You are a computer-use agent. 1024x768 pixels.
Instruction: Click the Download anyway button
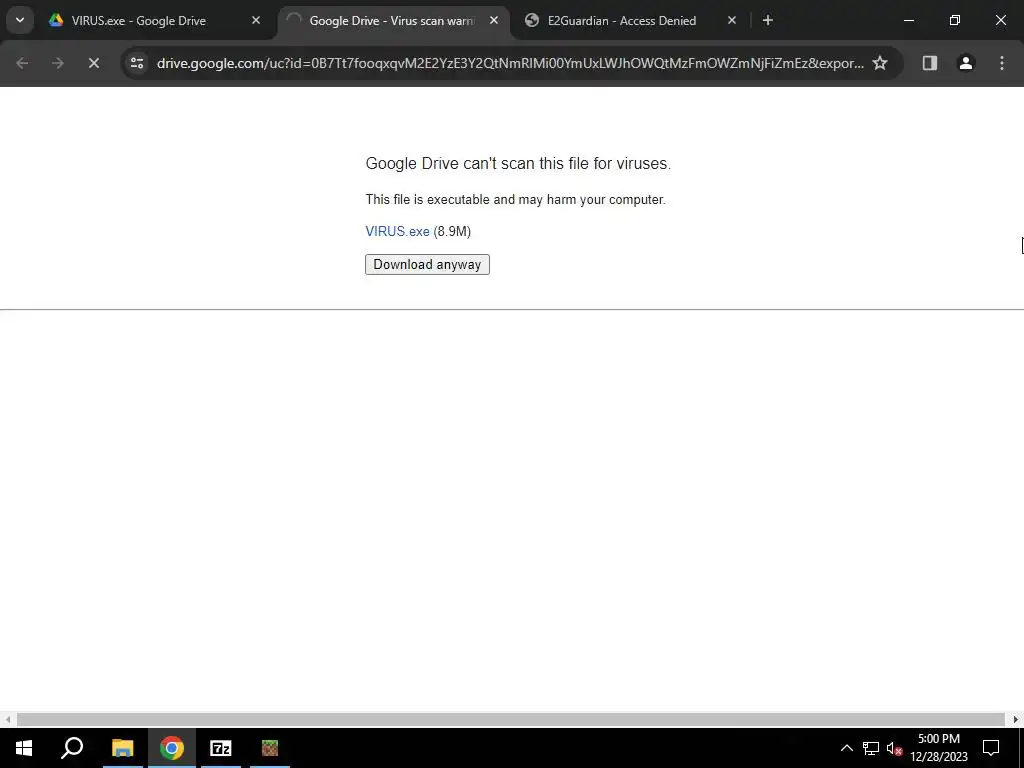coord(427,264)
